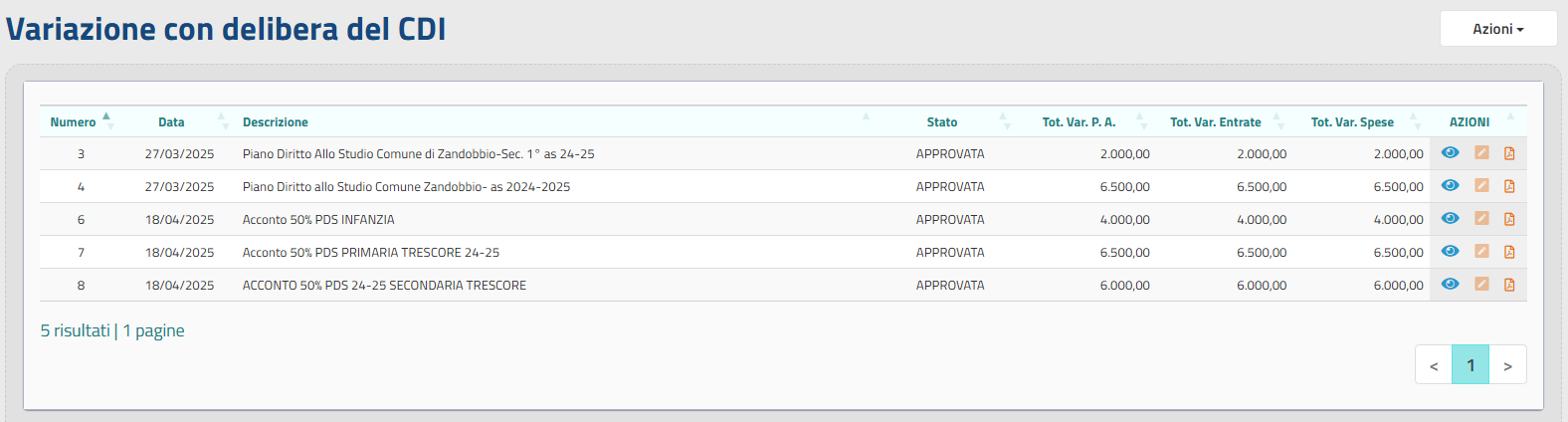Edit the Acconto 50% PDS INFANZIA variation
The image size is (1568, 422).
pyautogui.click(x=1481, y=219)
